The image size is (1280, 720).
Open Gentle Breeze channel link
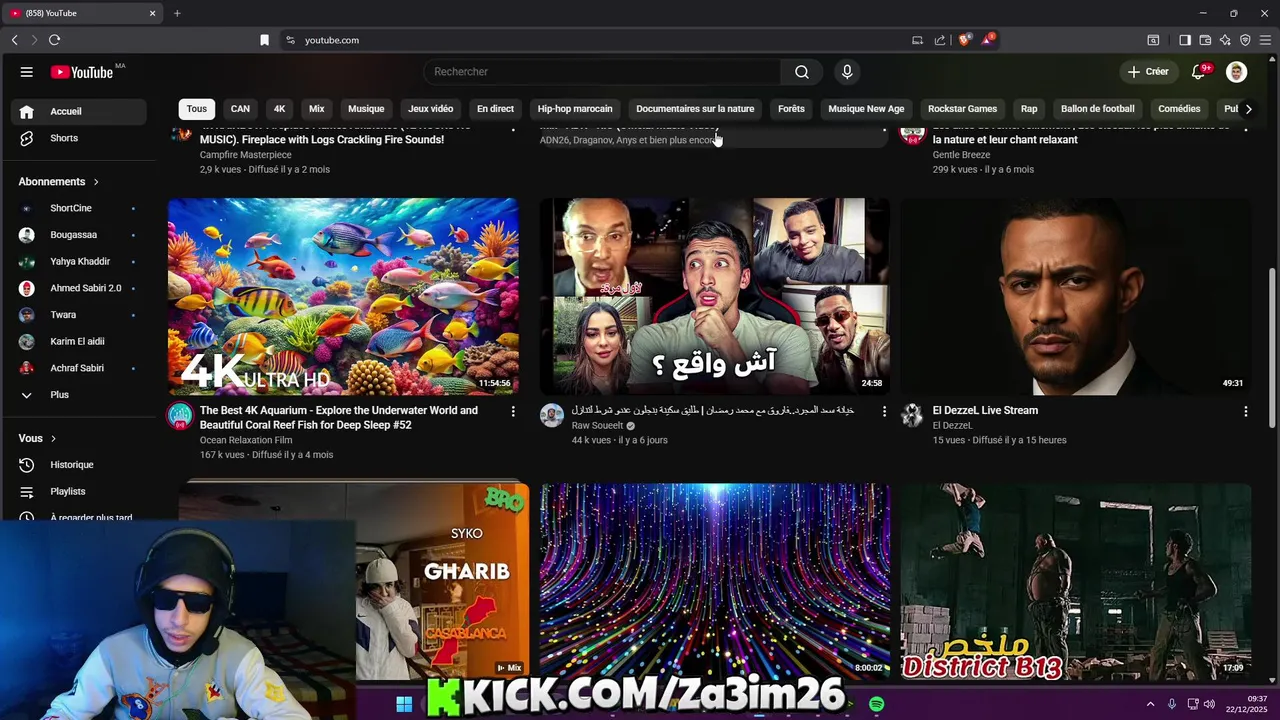(961, 155)
